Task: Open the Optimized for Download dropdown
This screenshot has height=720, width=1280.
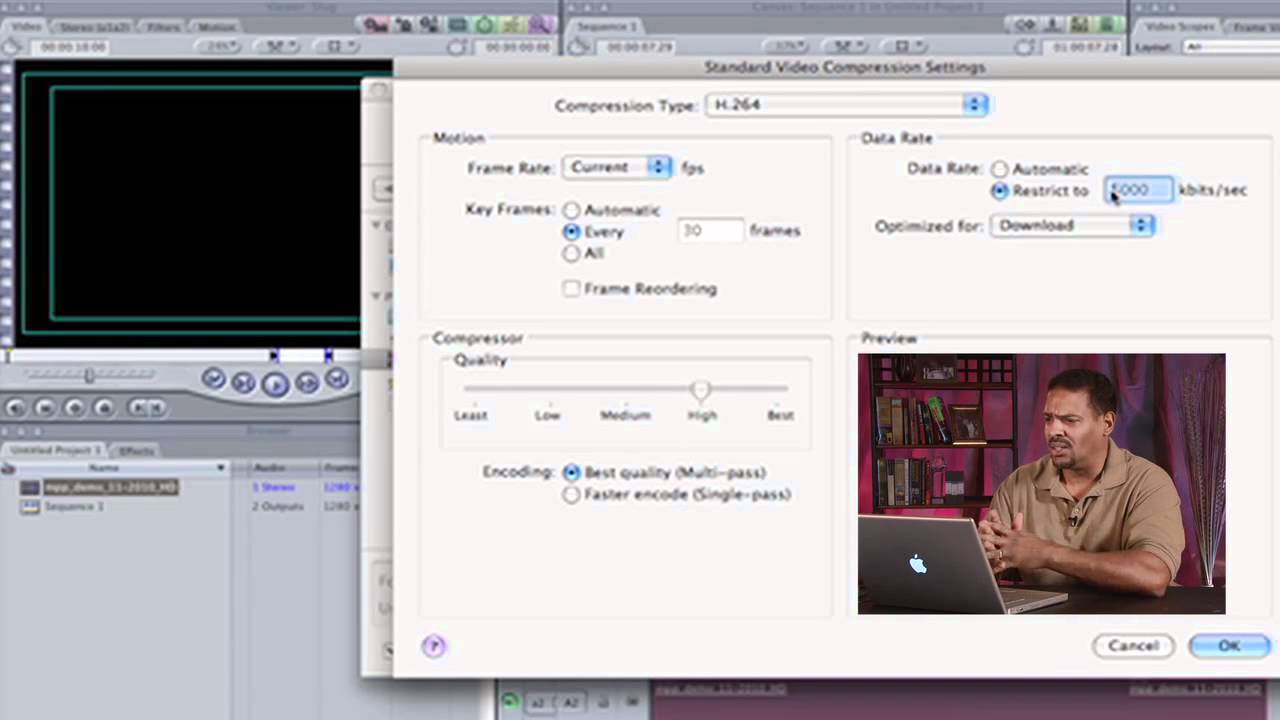Action: pos(1073,226)
